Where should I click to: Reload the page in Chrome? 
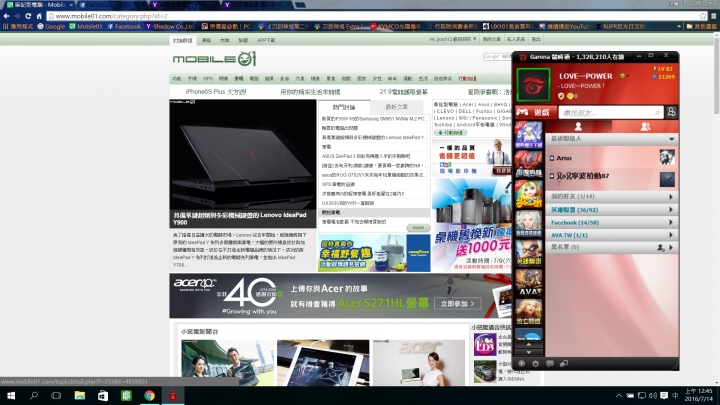pyautogui.click(x=28, y=16)
